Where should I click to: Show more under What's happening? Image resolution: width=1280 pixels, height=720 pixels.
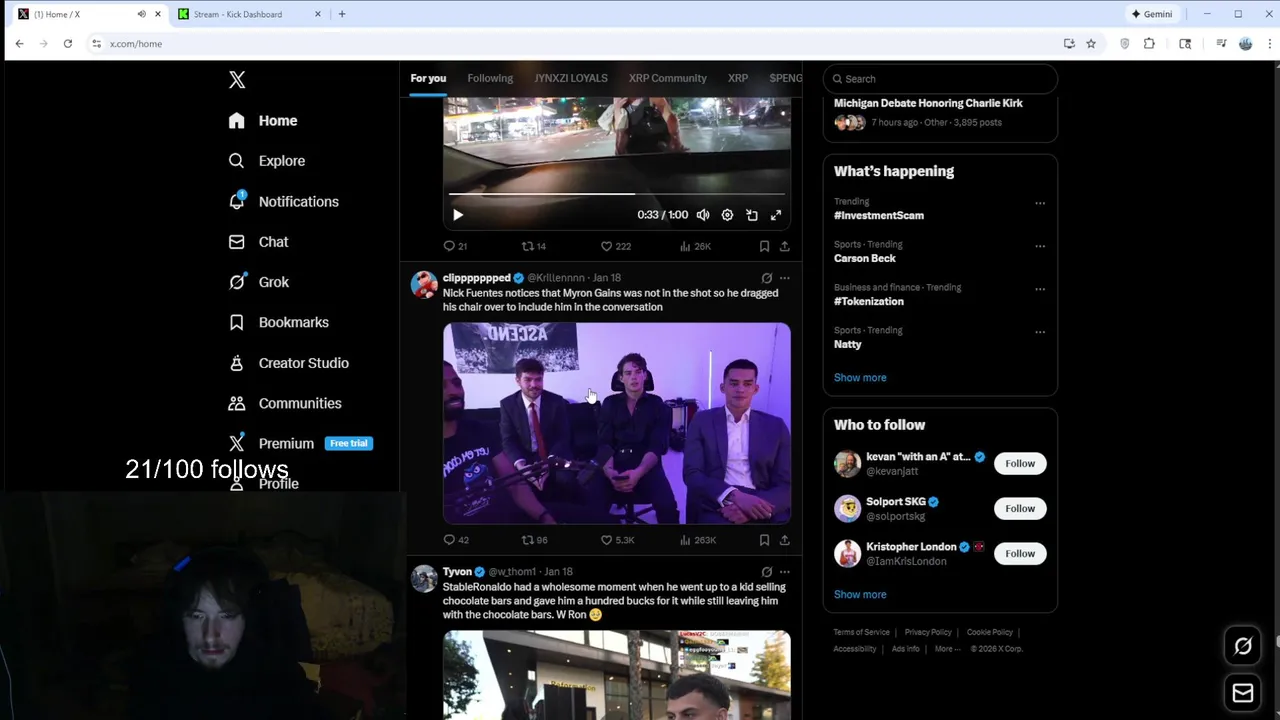tap(860, 378)
